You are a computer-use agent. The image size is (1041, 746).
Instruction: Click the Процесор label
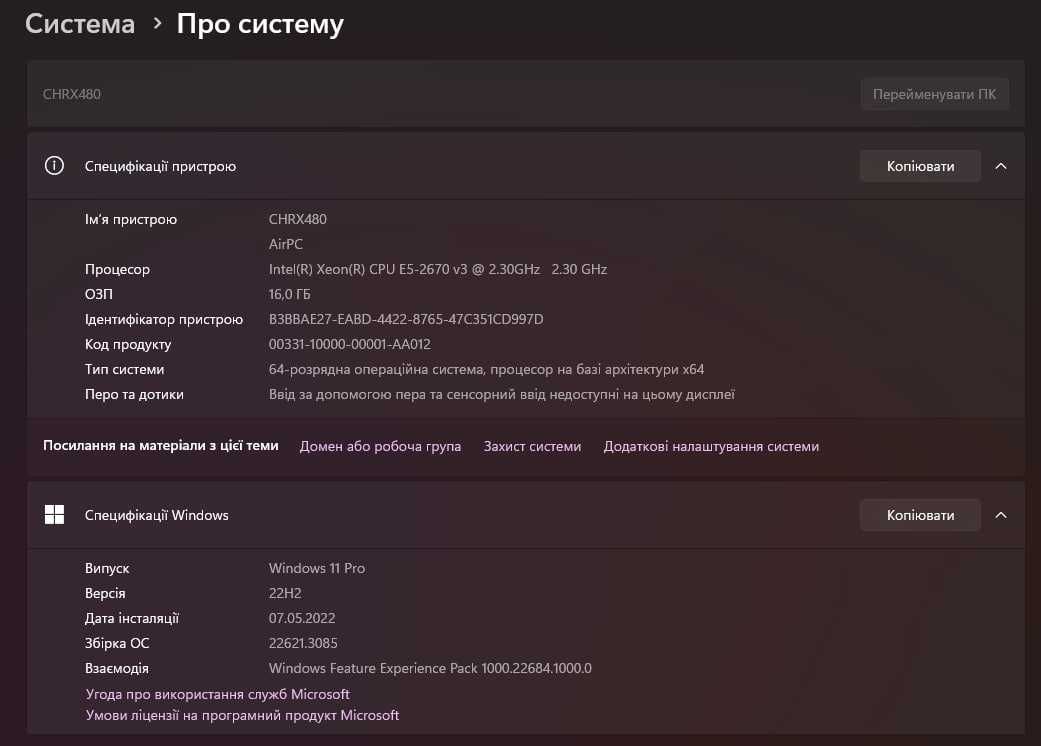tap(118, 269)
